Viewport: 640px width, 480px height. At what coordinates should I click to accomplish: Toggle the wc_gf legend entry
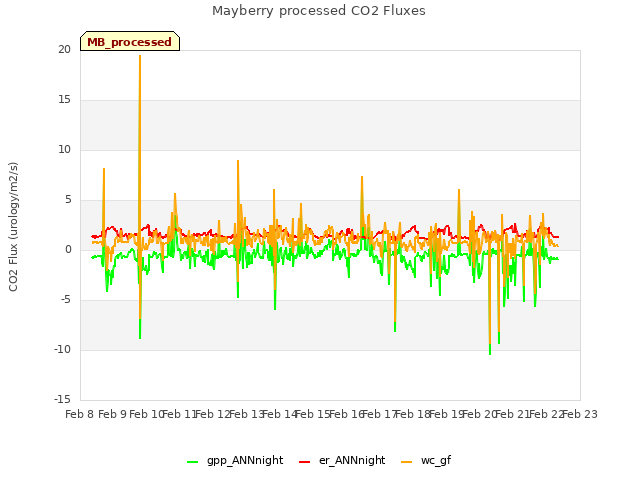(426, 461)
